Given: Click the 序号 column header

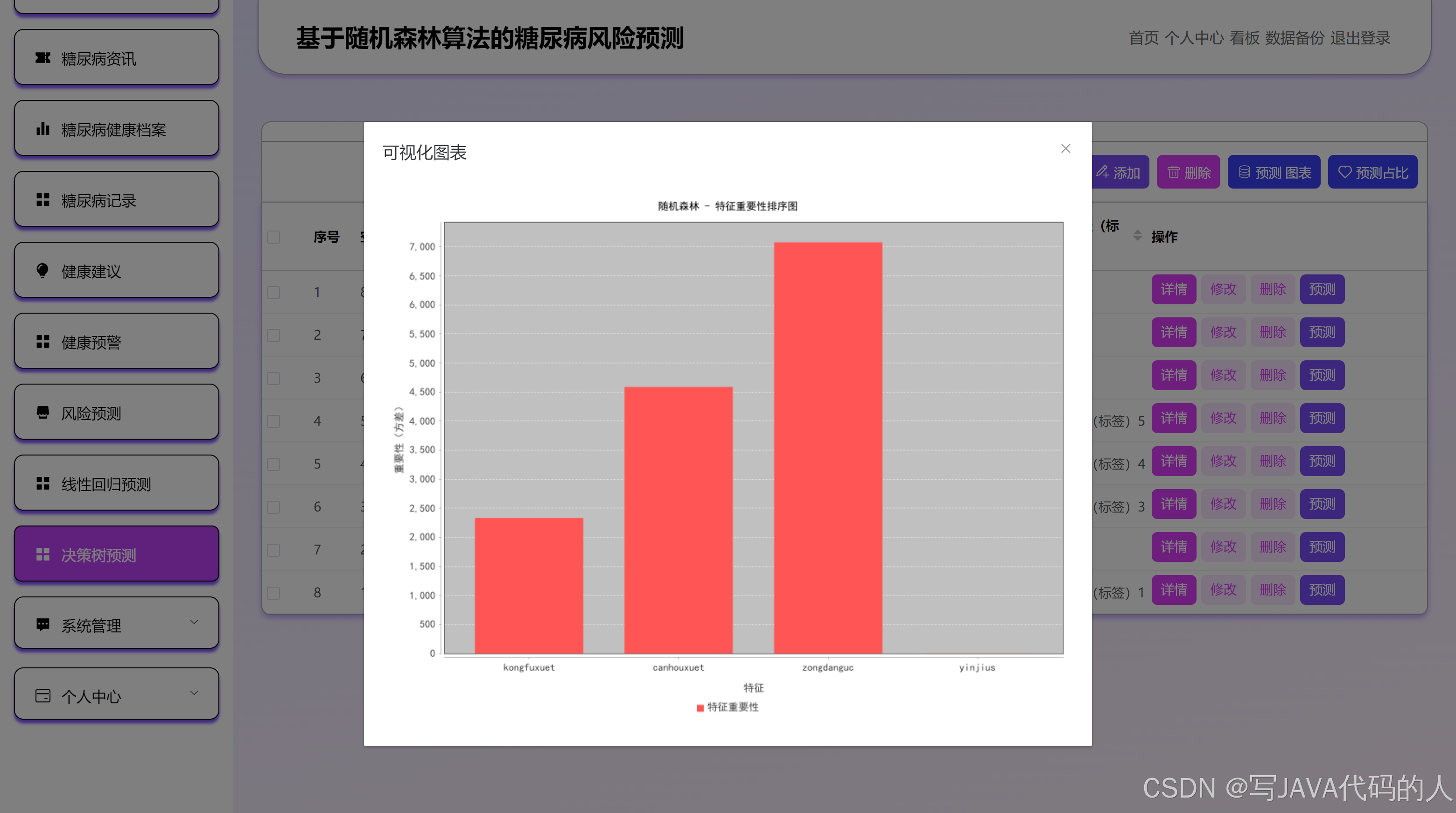Looking at the screenshot, I should (x=326, y=237).
